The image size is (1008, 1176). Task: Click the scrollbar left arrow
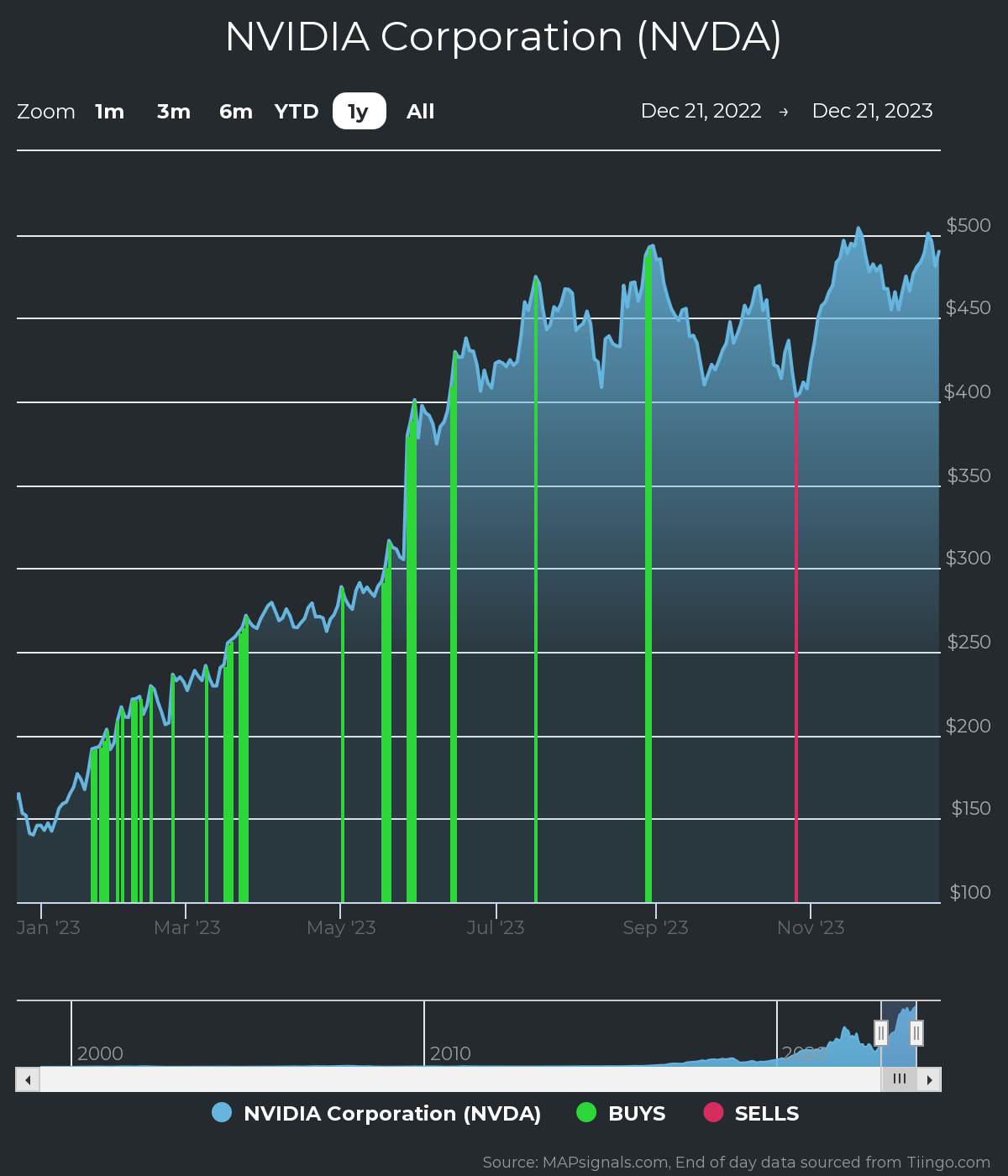pos(28,1079)
